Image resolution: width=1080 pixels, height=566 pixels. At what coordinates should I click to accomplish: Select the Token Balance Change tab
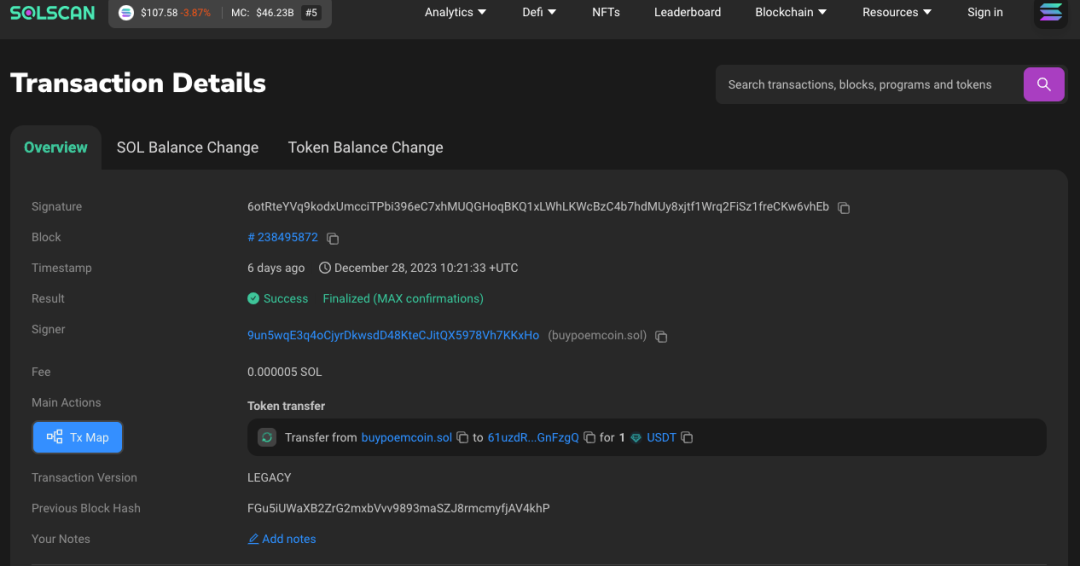[x=365, y=147]
